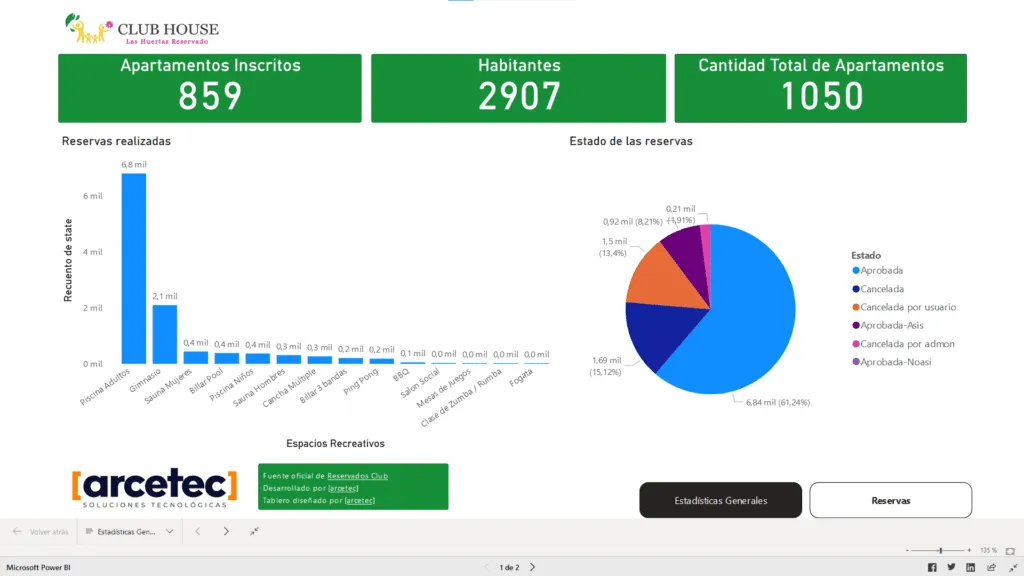
Task: Select the Estadísticas Generales page tab
Action: tap(720, 500)
